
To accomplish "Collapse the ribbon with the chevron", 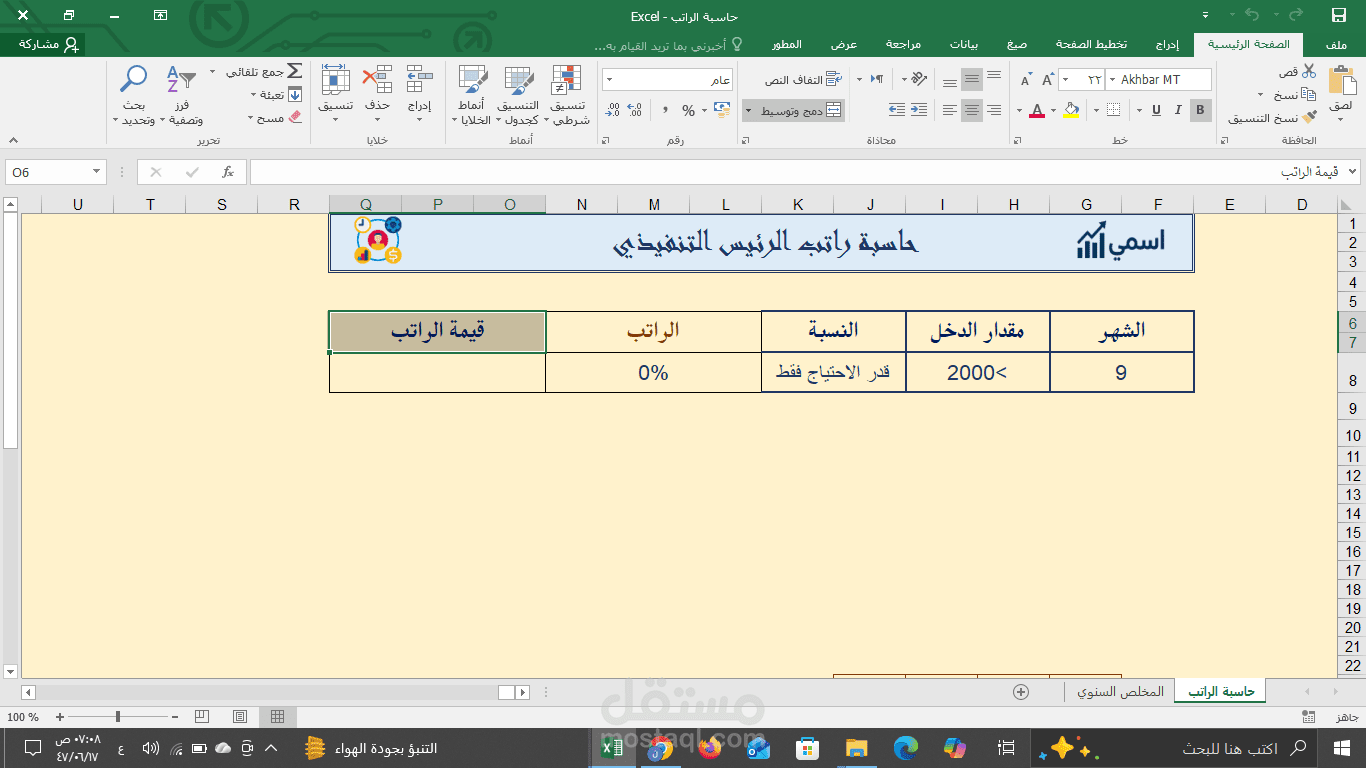I will (x=13, y=141).
